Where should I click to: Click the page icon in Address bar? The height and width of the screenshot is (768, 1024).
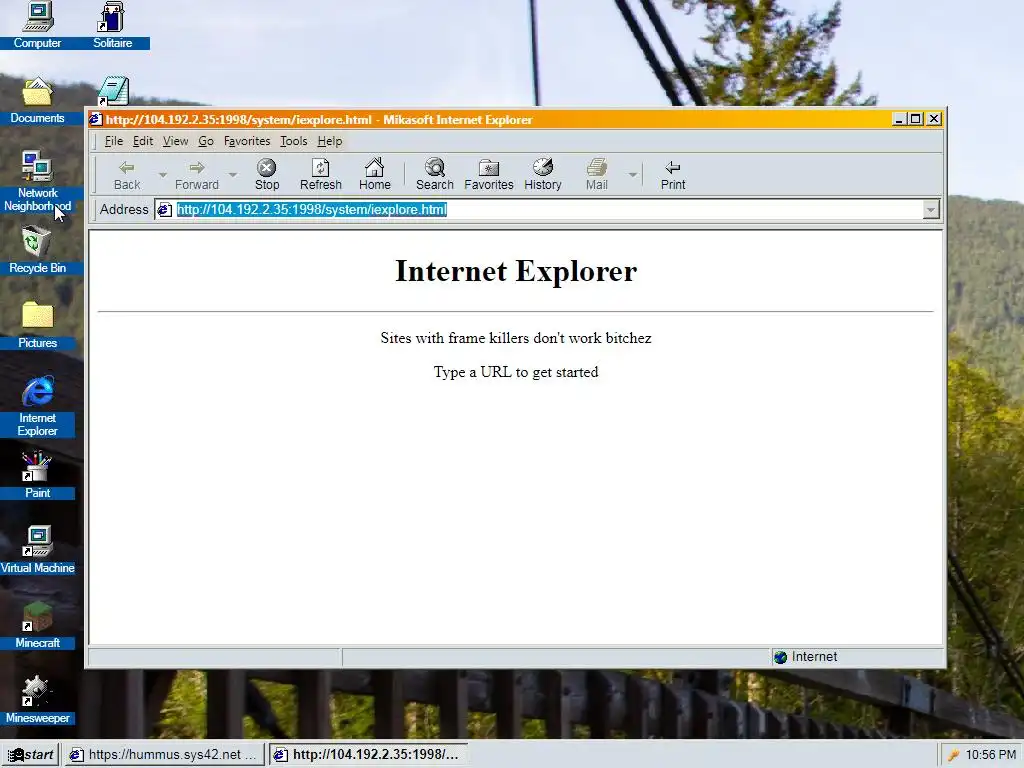coord(165,210)
